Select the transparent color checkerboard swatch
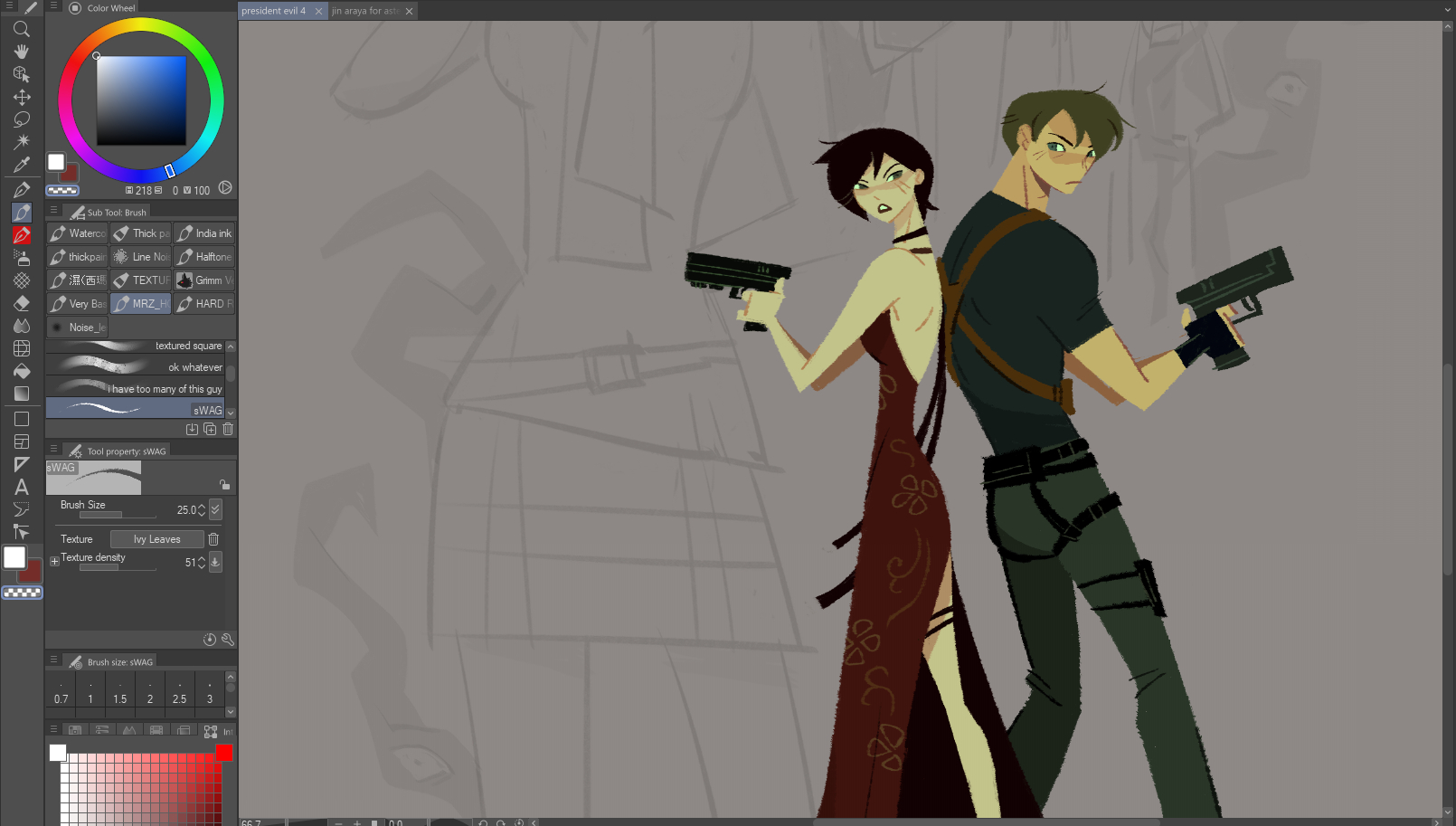The image size is (1456, 826). click(23, 593)
